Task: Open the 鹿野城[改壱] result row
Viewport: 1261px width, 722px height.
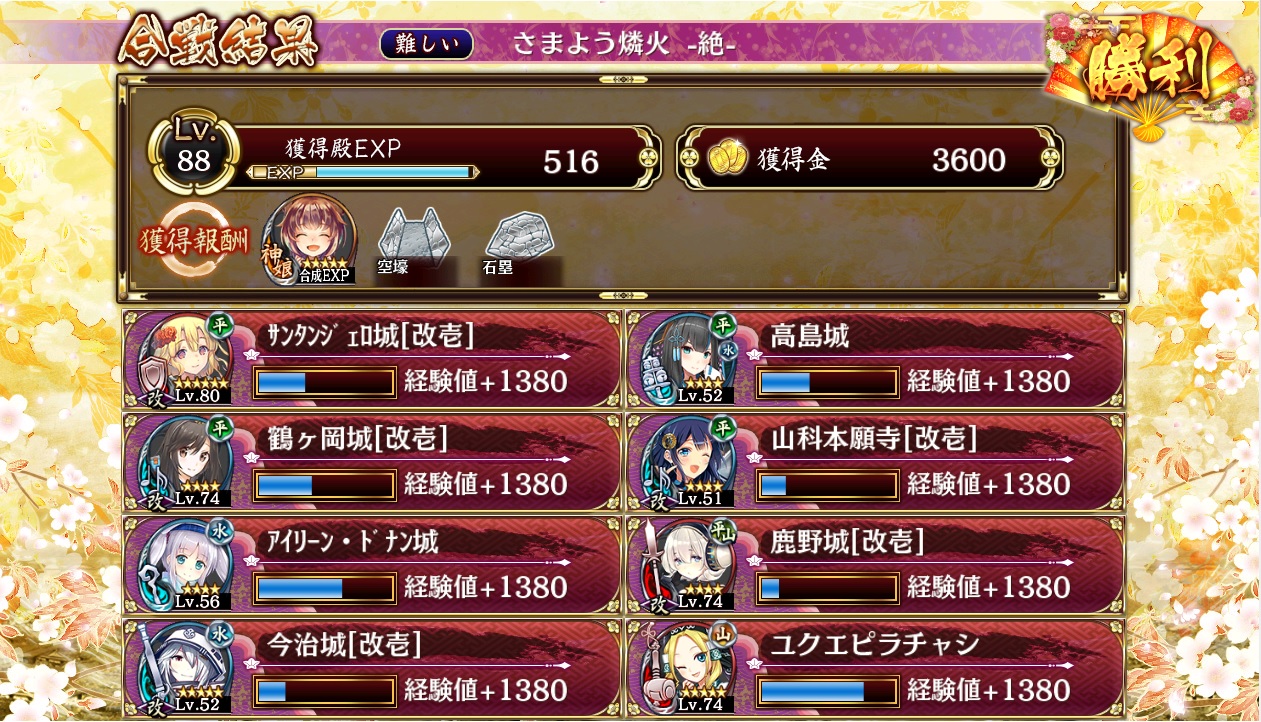Action: click(x=876, y=563)
